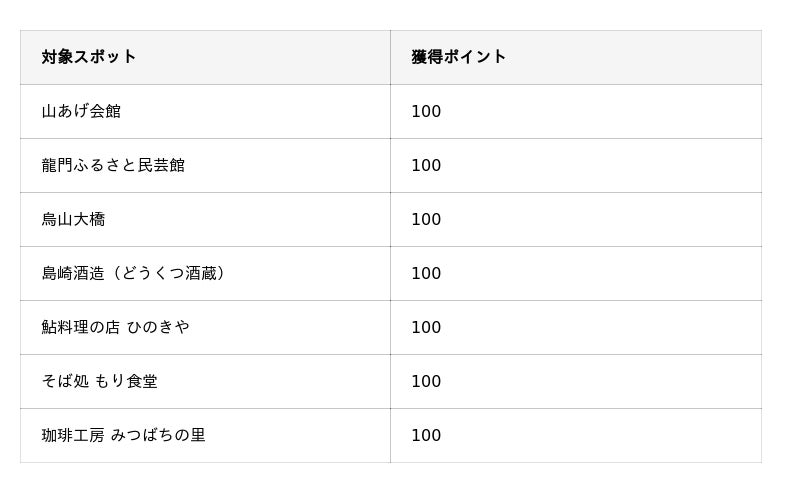Select the 山あげ会館 cell
This screenshot has width=800, height=493.
pyautogui.click(x=205, y=111)
